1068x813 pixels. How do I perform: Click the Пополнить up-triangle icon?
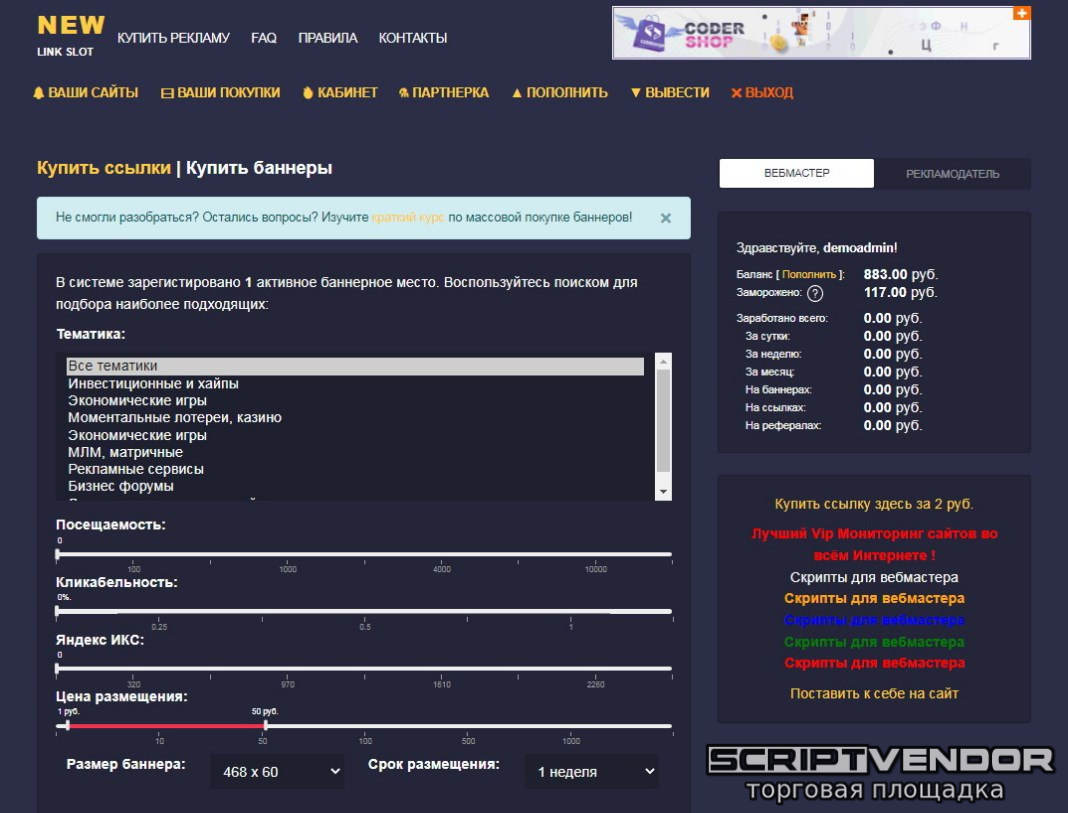tap(517, 93)
